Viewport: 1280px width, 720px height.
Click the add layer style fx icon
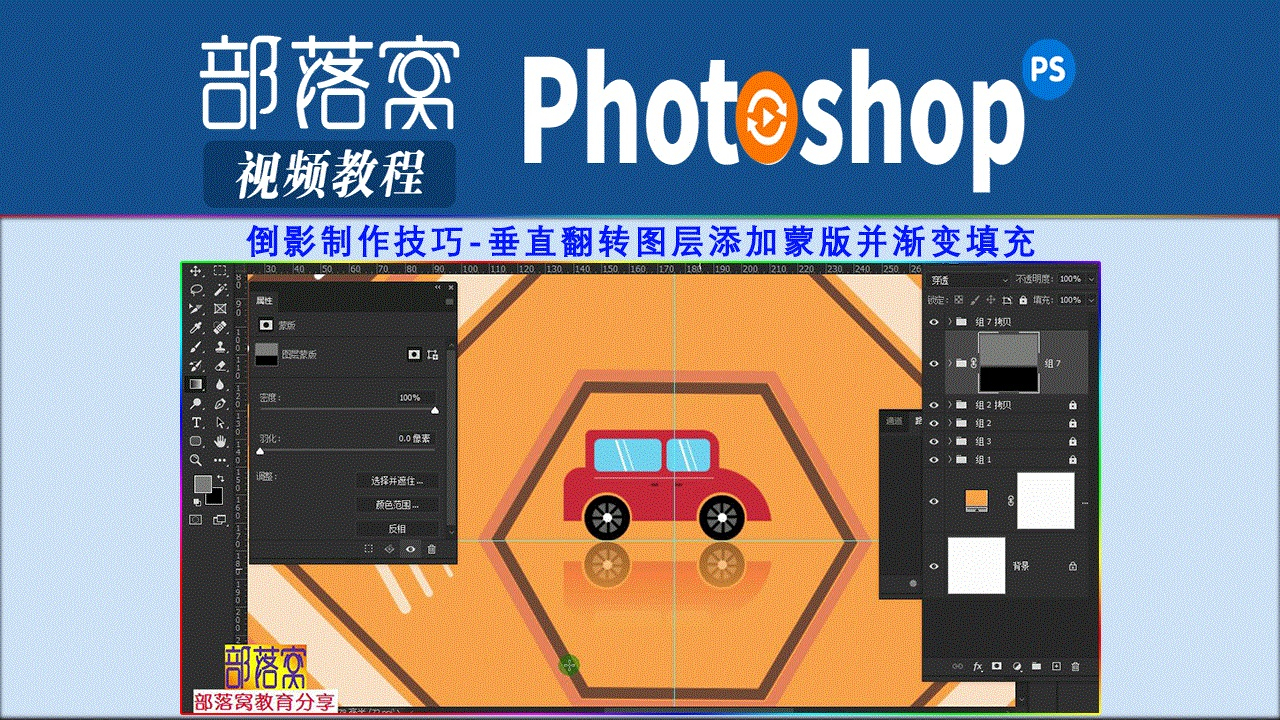(995, 666)
